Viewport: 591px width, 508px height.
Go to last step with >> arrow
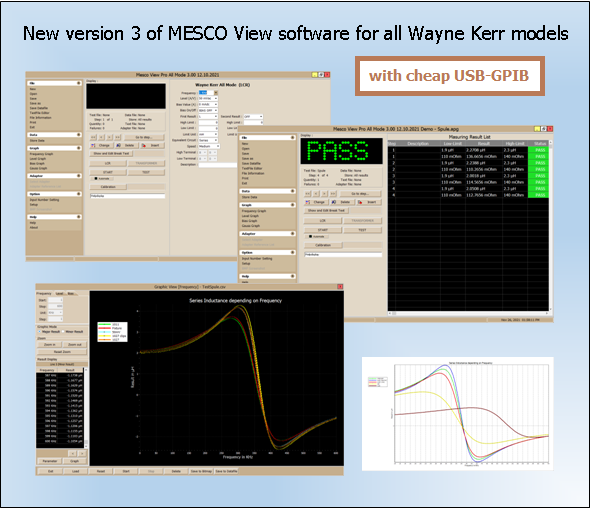coord(333,194)
